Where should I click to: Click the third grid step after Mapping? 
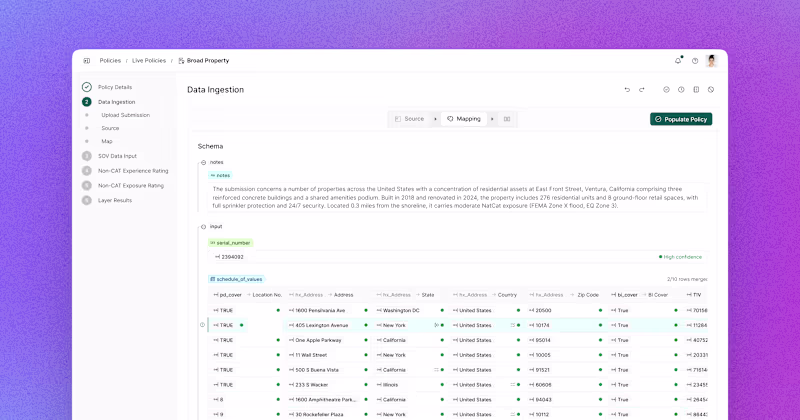(x=507, y=119)
